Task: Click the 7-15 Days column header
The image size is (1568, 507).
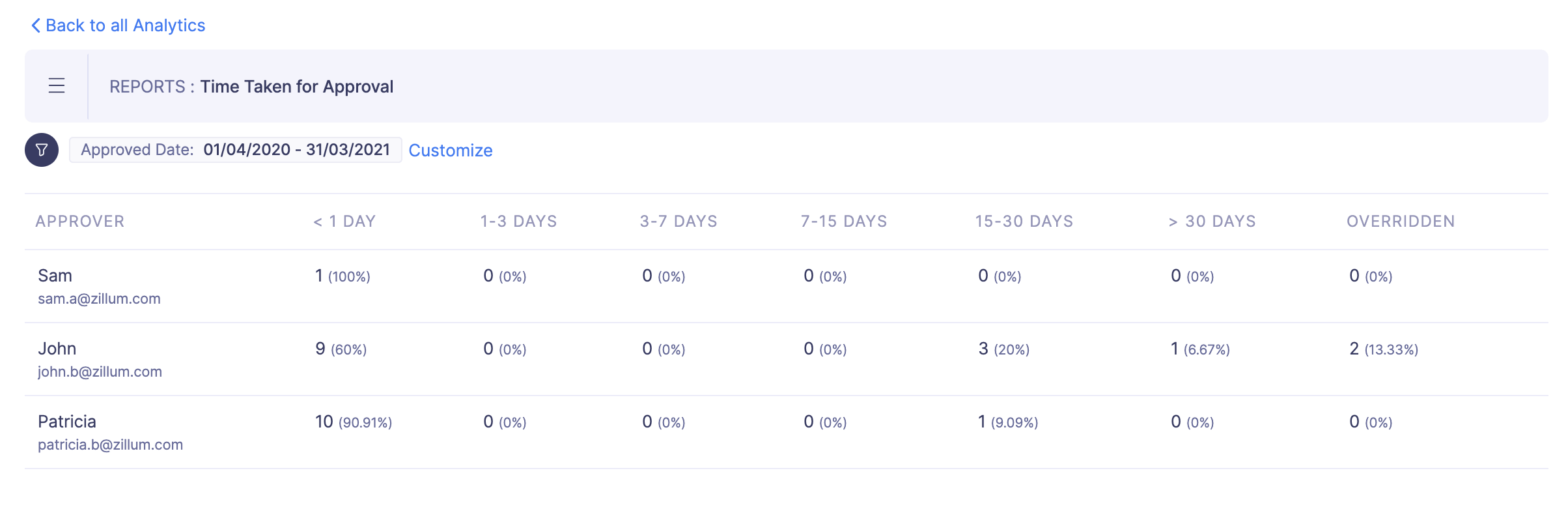Action: click(844, 222)
